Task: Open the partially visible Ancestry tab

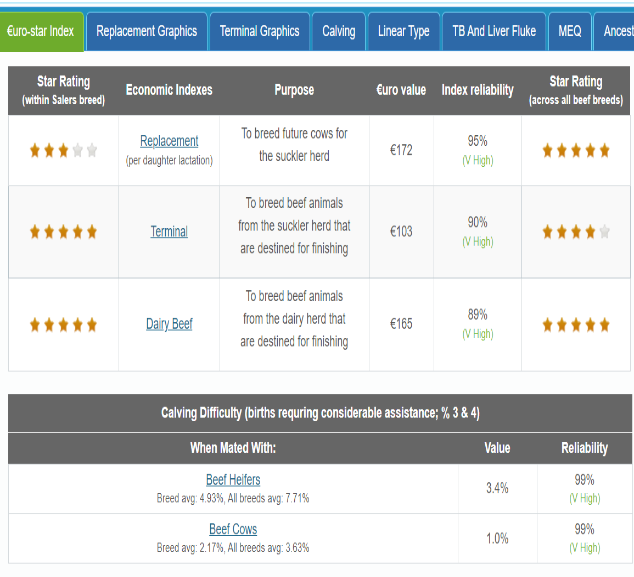Action: pos(615,31)
